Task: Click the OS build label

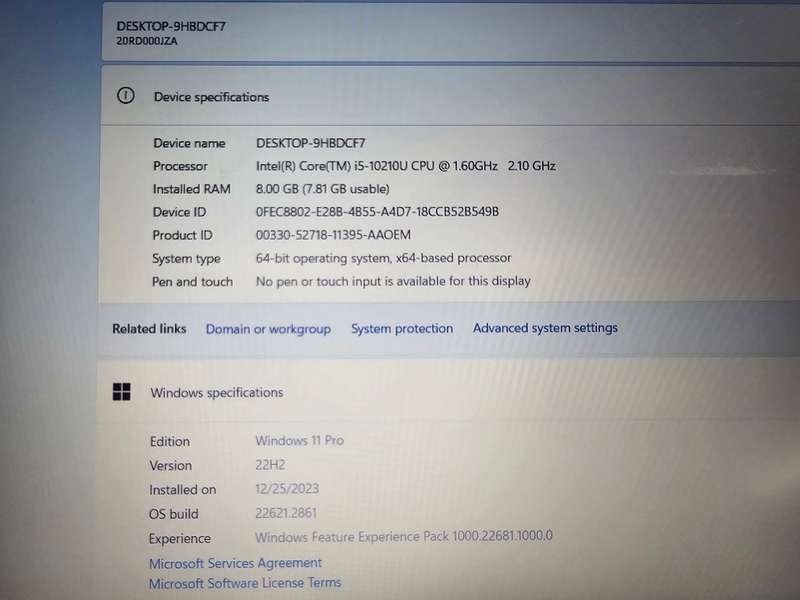Action: click(173, 514)
